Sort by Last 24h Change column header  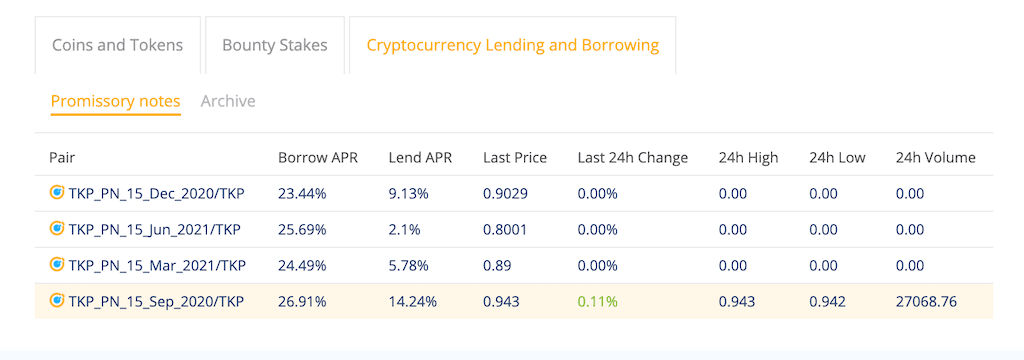click(x=633, y=157)
